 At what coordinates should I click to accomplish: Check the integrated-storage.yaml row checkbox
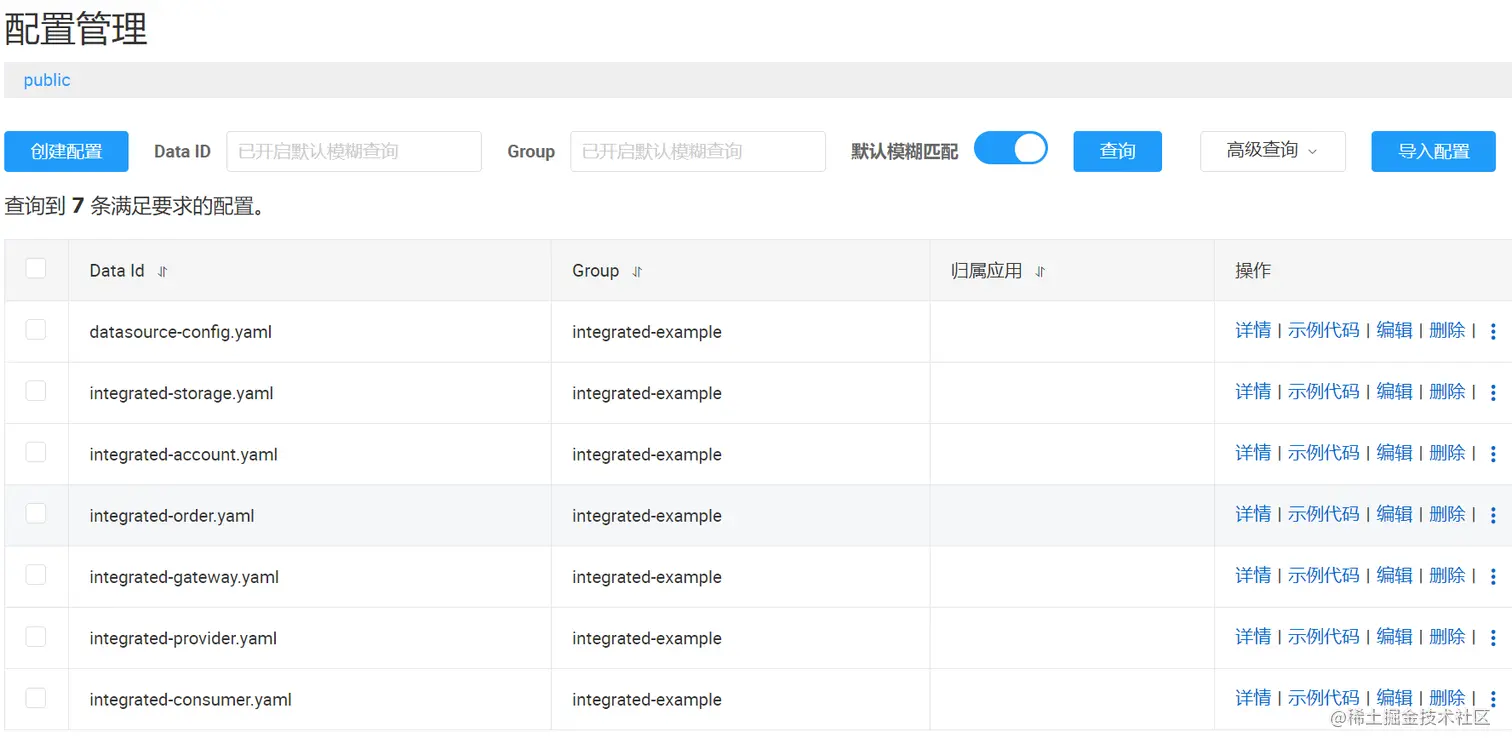pyautogui.click(x=36, y=390)
